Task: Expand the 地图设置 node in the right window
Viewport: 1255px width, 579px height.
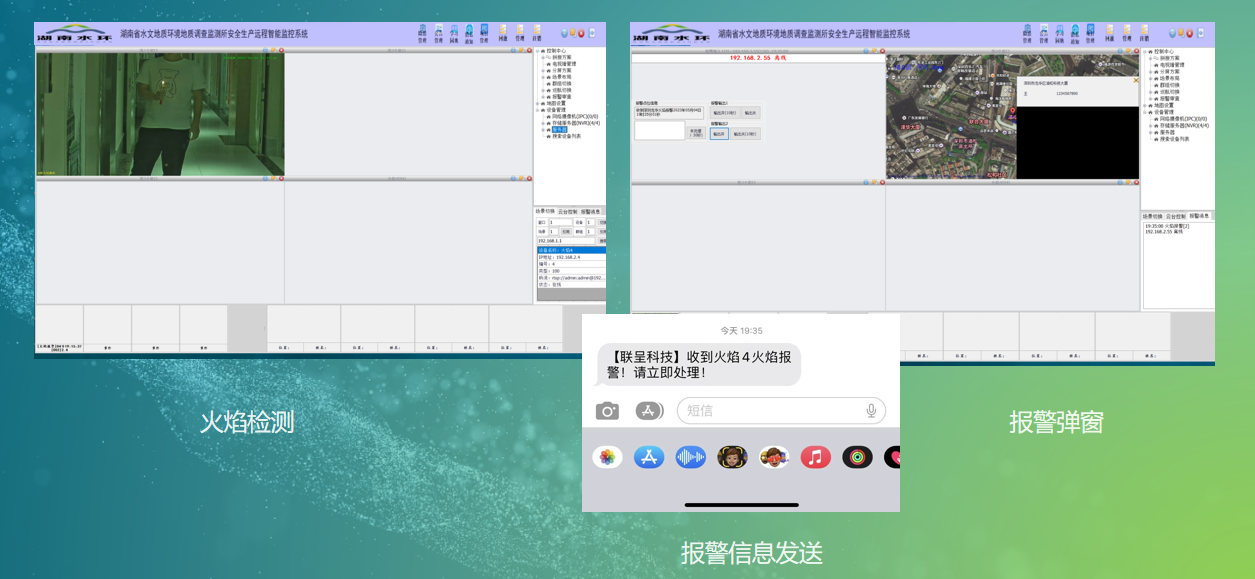Action: pyautogui.click(x=1147, y=106)
